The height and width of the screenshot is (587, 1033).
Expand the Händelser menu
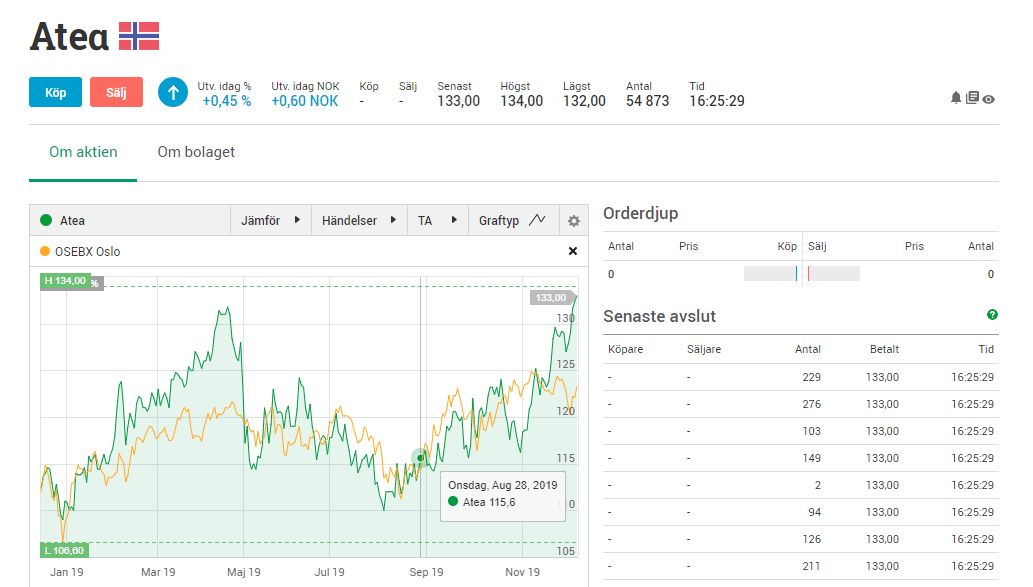click(359, 221)
